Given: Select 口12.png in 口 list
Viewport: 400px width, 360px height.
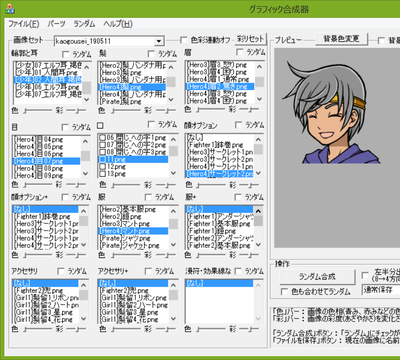Looking at the screenshot, I should (x=133, y=166).
